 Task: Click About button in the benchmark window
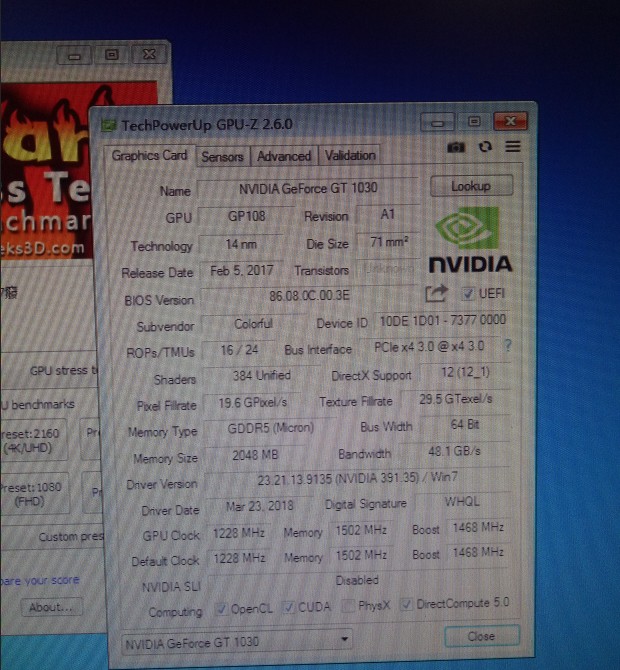click(51, 607)
